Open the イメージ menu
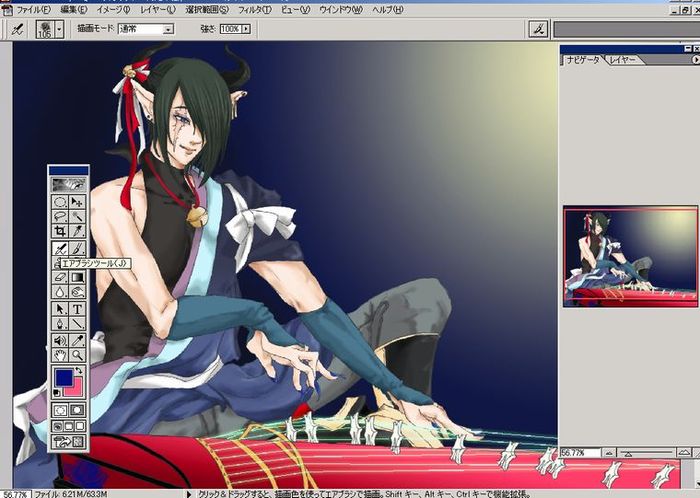The image size is (700, 498). pyautogui.click(x=113, y=9)
